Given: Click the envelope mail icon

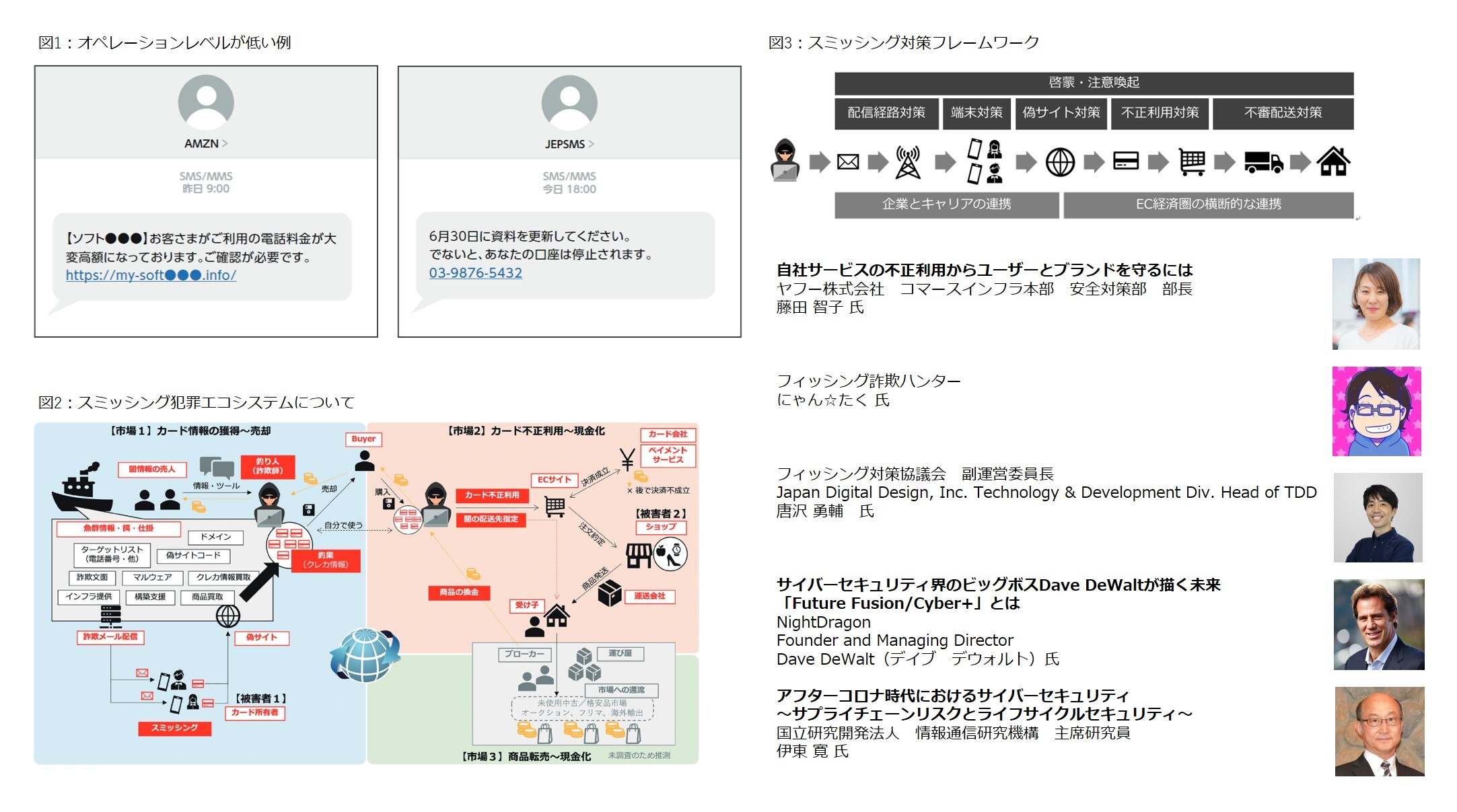Looking at the screenshot, I should pos(848,162).
